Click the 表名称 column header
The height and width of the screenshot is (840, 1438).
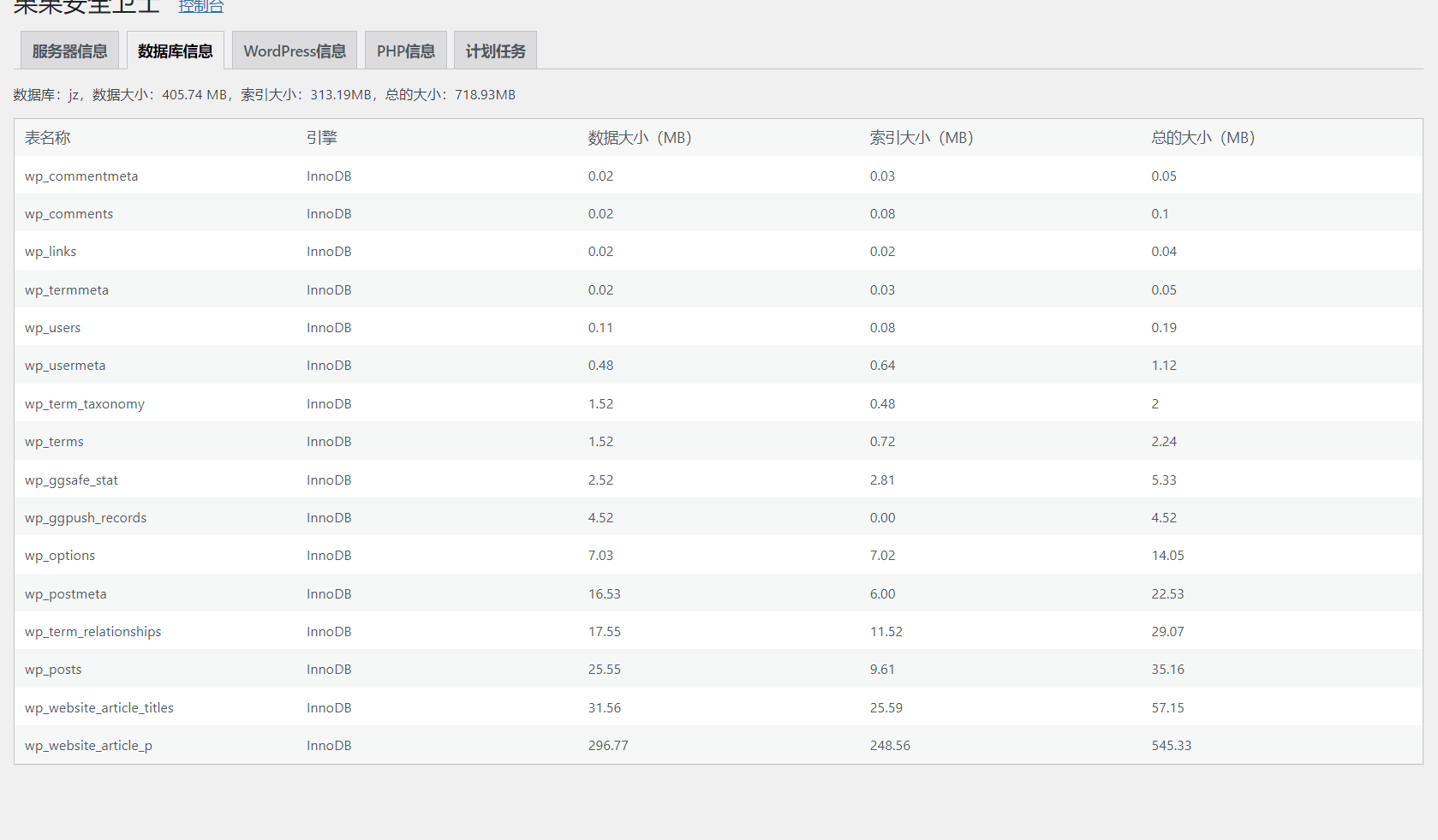click(48, 138)
